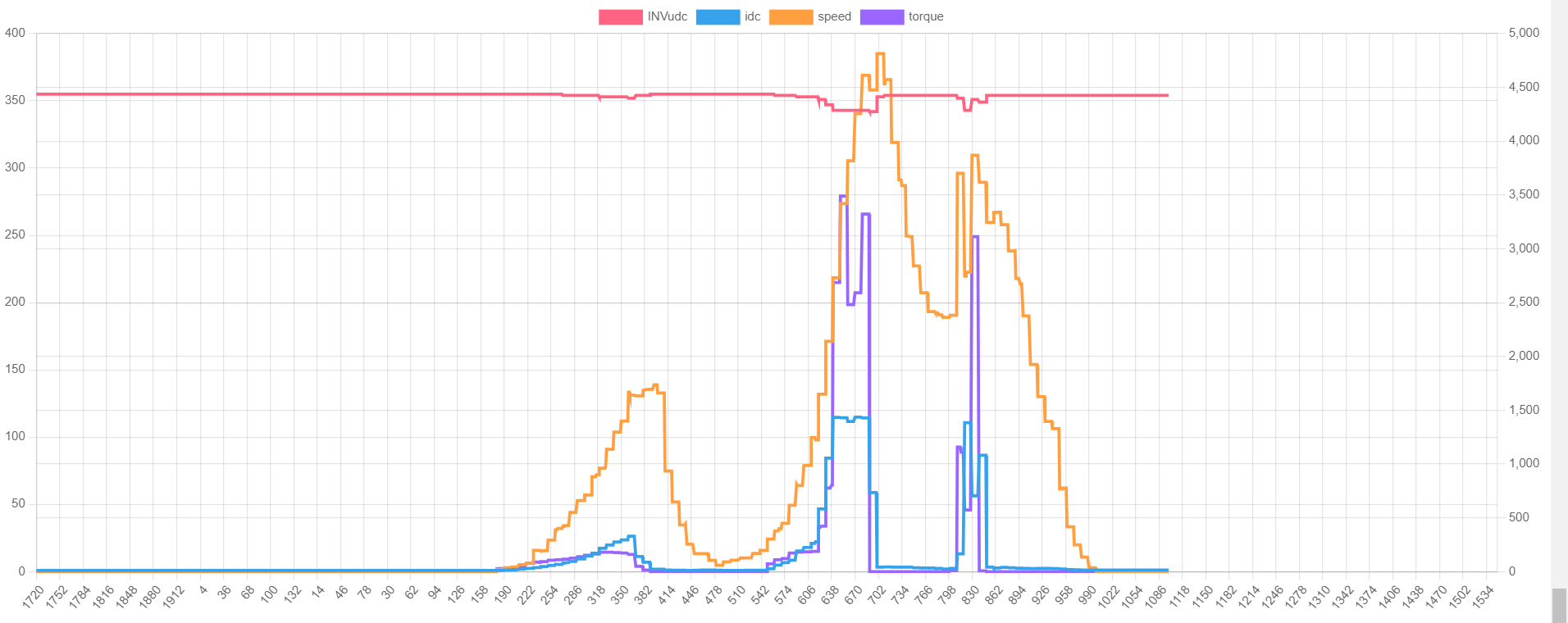
Task: Toggle INVudc series via its legend label
Action: (667, 17)
